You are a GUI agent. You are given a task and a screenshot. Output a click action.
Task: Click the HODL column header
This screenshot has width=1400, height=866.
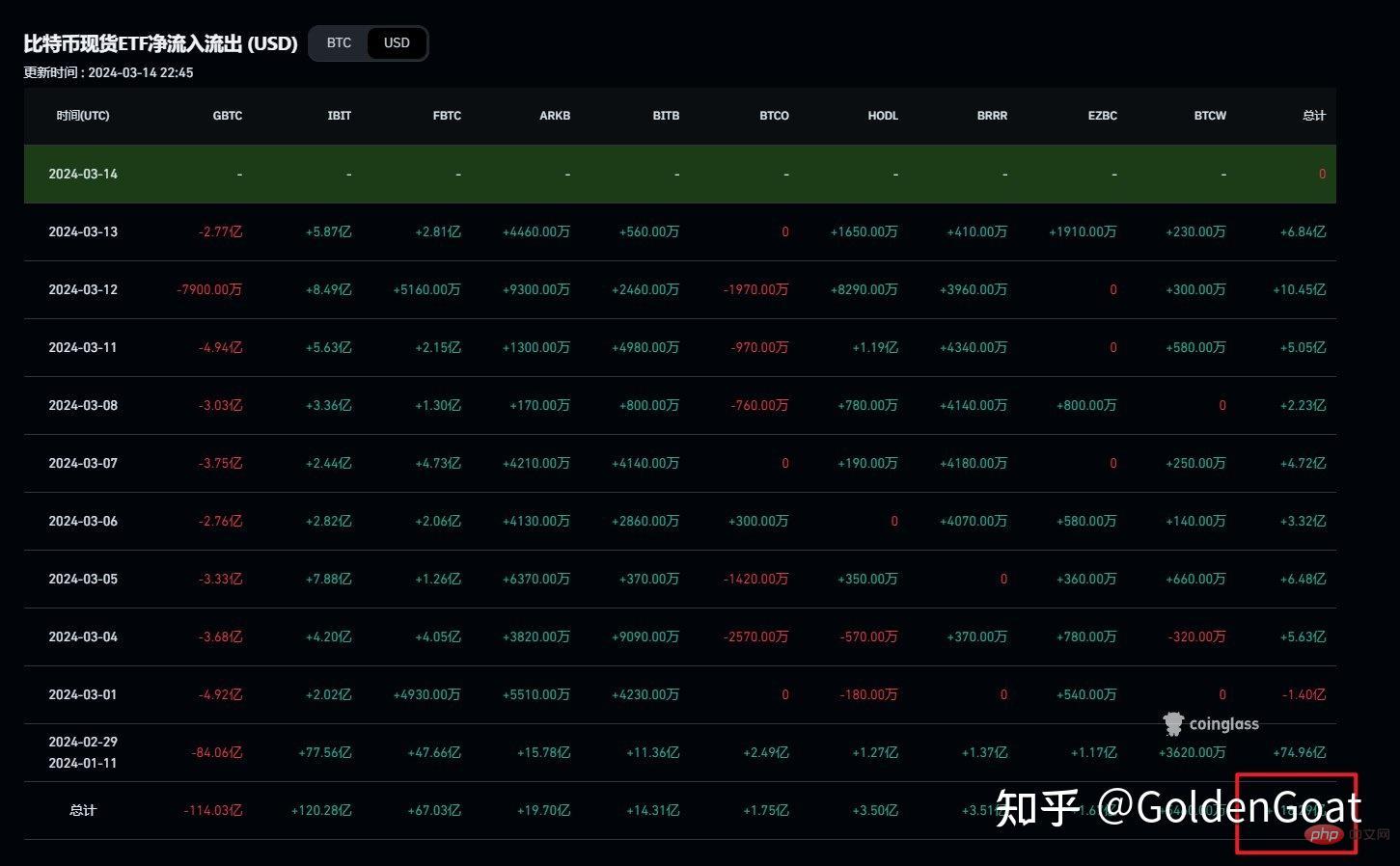(883, 116)
